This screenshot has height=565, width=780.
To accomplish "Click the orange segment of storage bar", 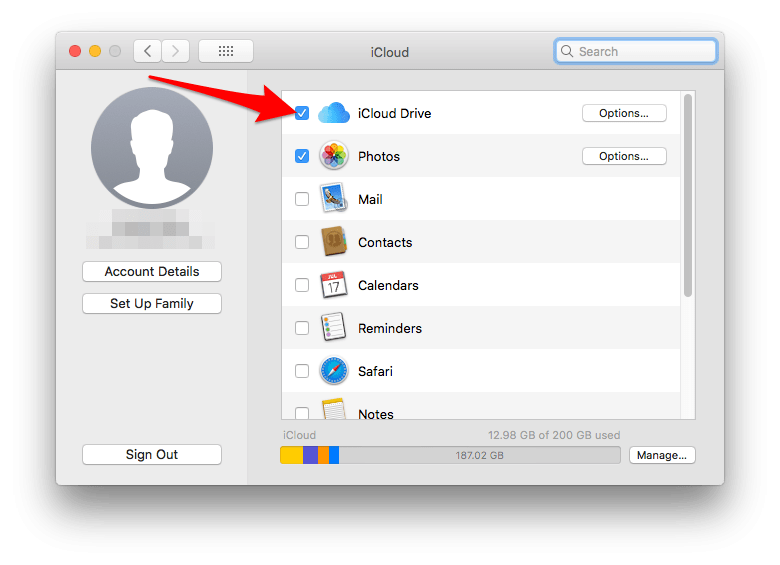I will (x=323, y=455).
